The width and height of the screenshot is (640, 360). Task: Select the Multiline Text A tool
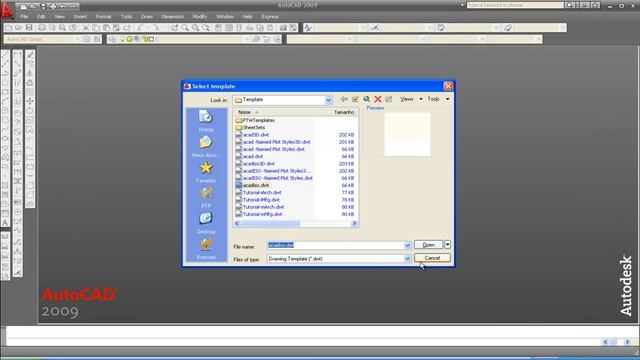point(5,223)
